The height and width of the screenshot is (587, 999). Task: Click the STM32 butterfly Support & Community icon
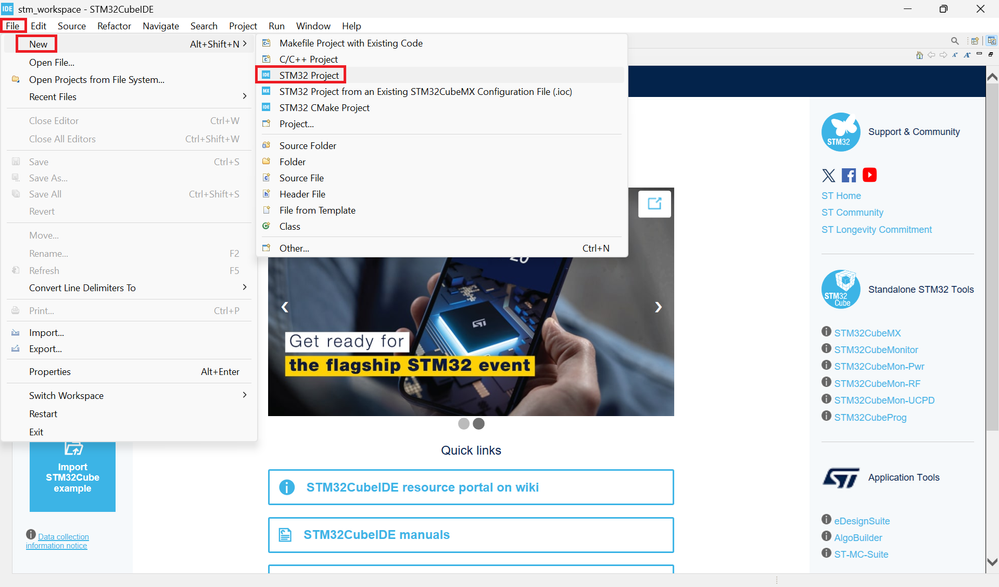[x=840, y=132]
